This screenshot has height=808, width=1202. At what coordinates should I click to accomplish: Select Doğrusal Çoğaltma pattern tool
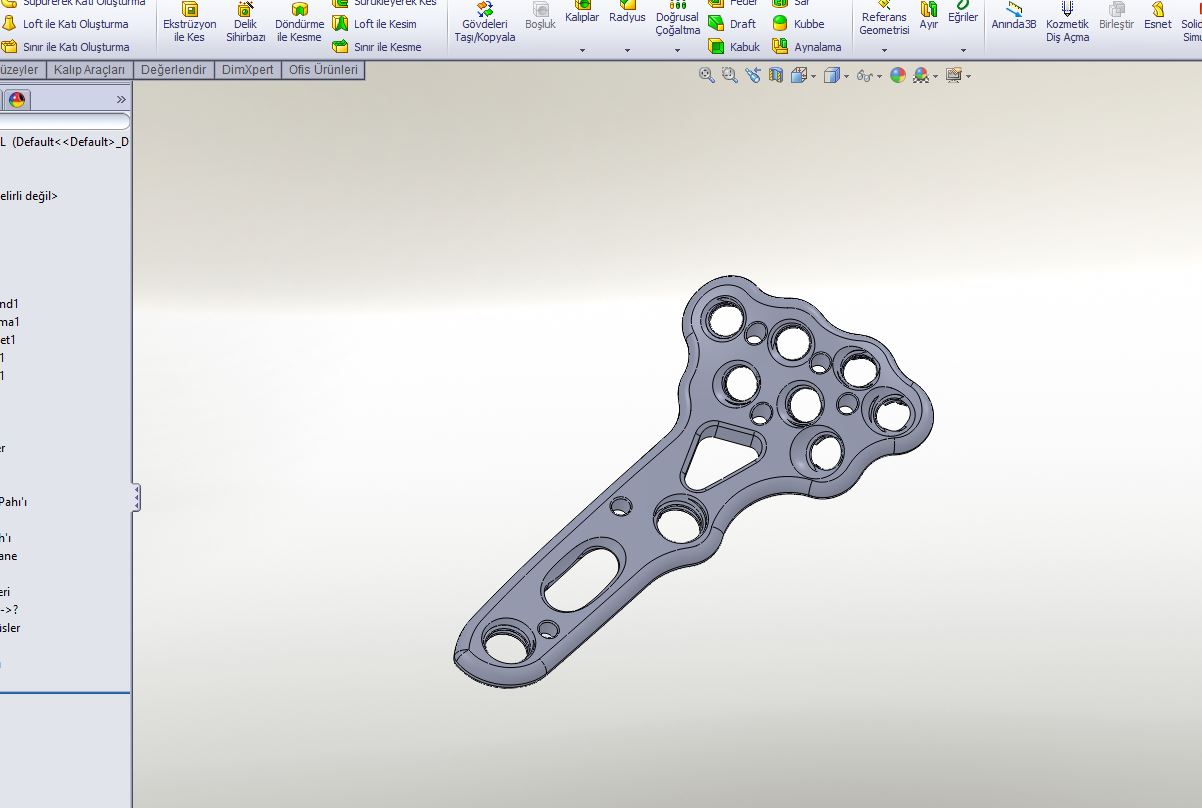tap(677, 17)
